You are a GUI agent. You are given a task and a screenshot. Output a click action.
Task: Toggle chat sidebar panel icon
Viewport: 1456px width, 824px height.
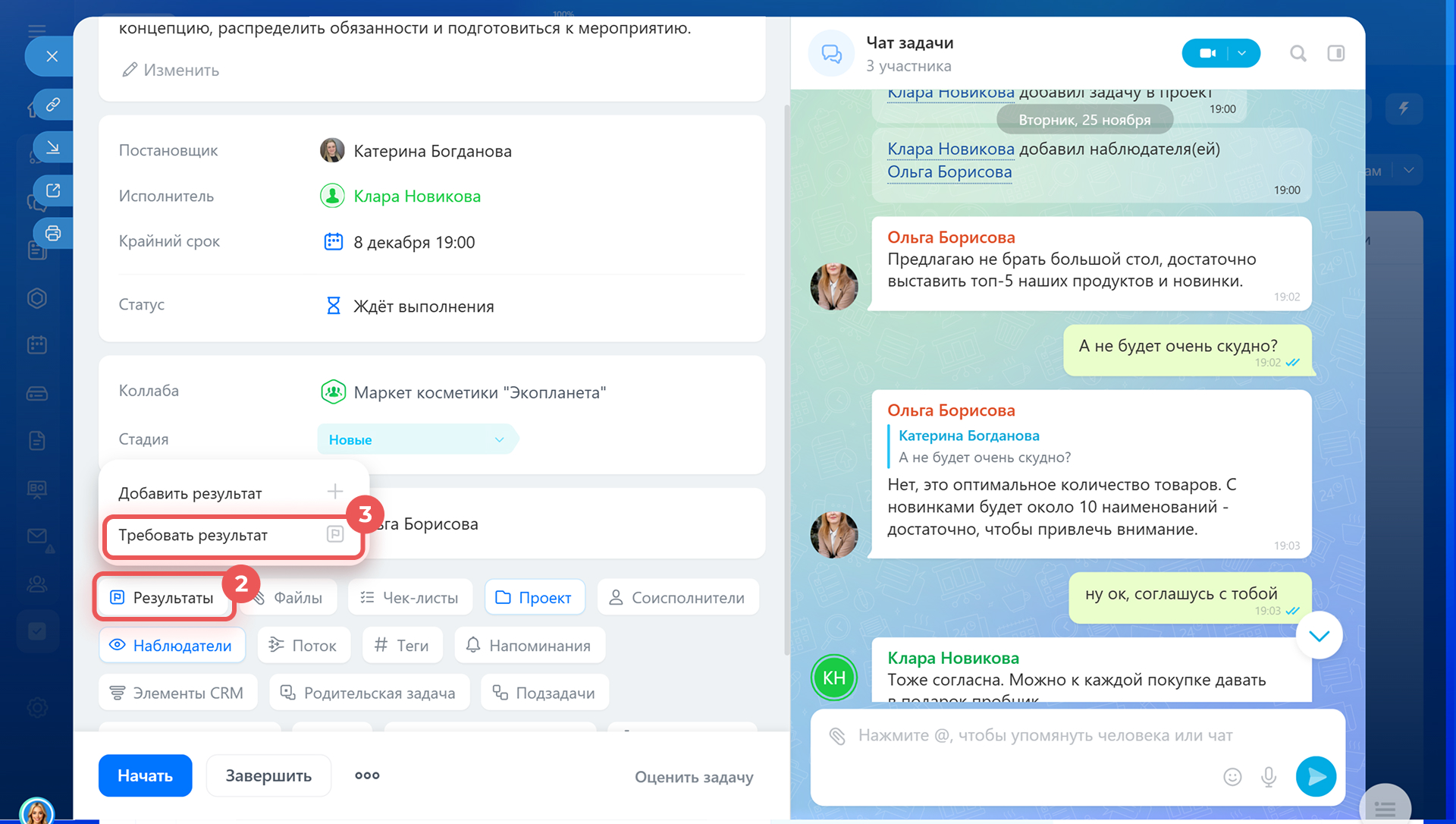[1335, 53]
